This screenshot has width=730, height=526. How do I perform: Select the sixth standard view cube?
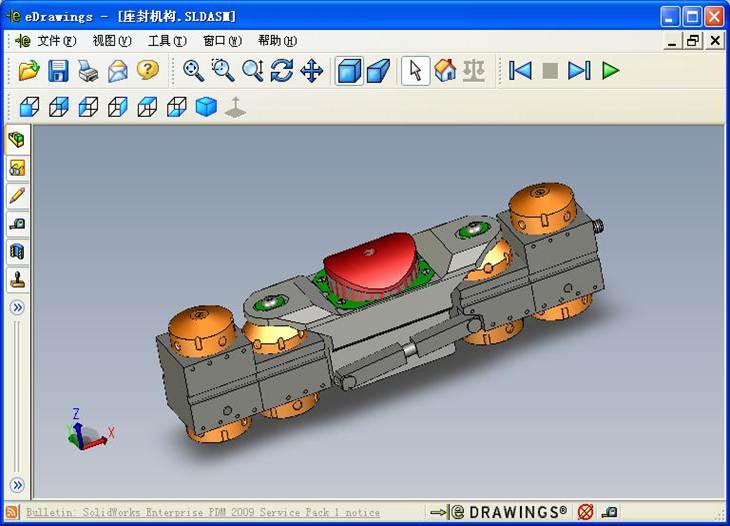pos(176,107)
